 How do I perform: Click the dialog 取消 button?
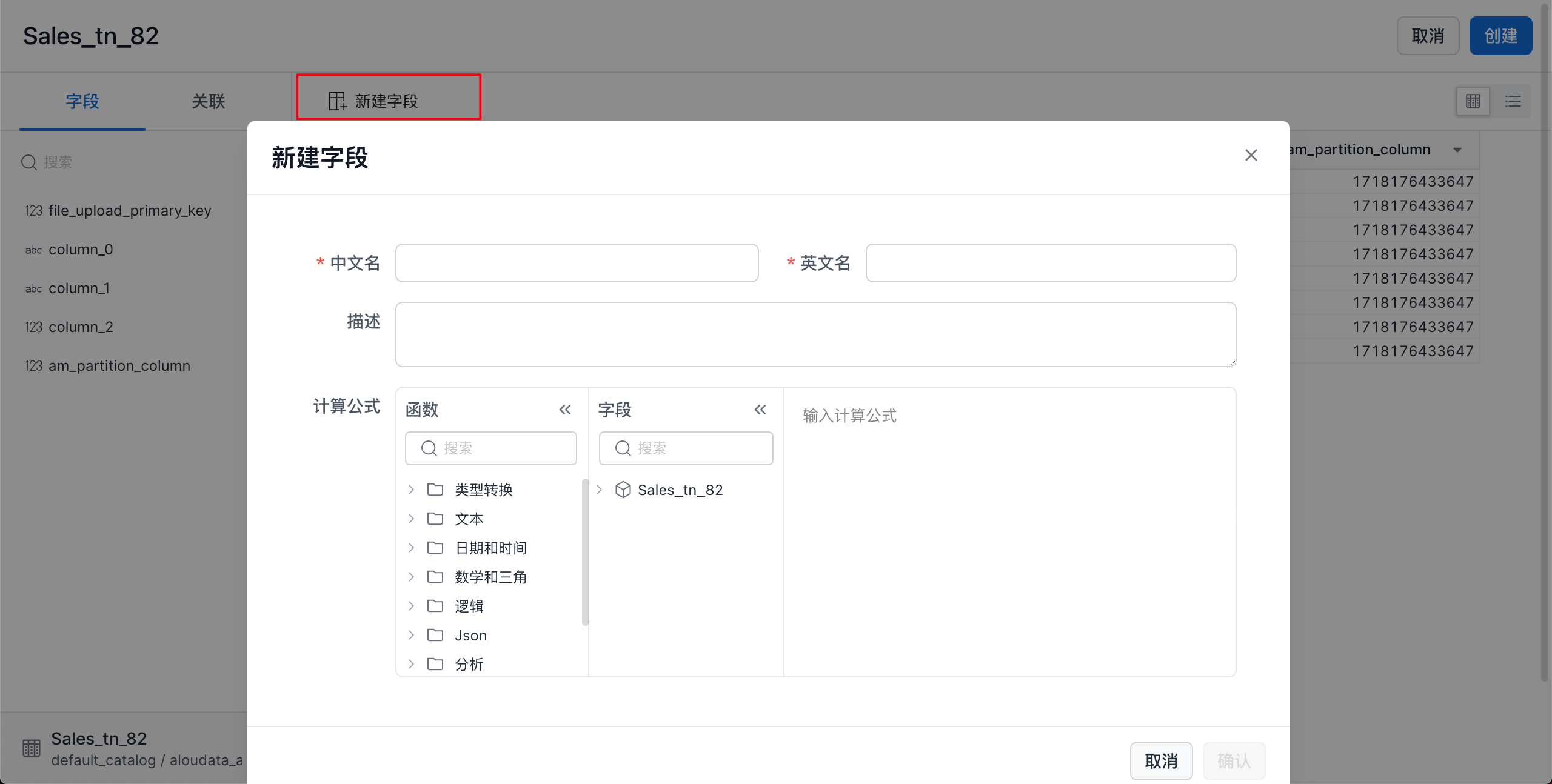click(x=1161, y=760)
